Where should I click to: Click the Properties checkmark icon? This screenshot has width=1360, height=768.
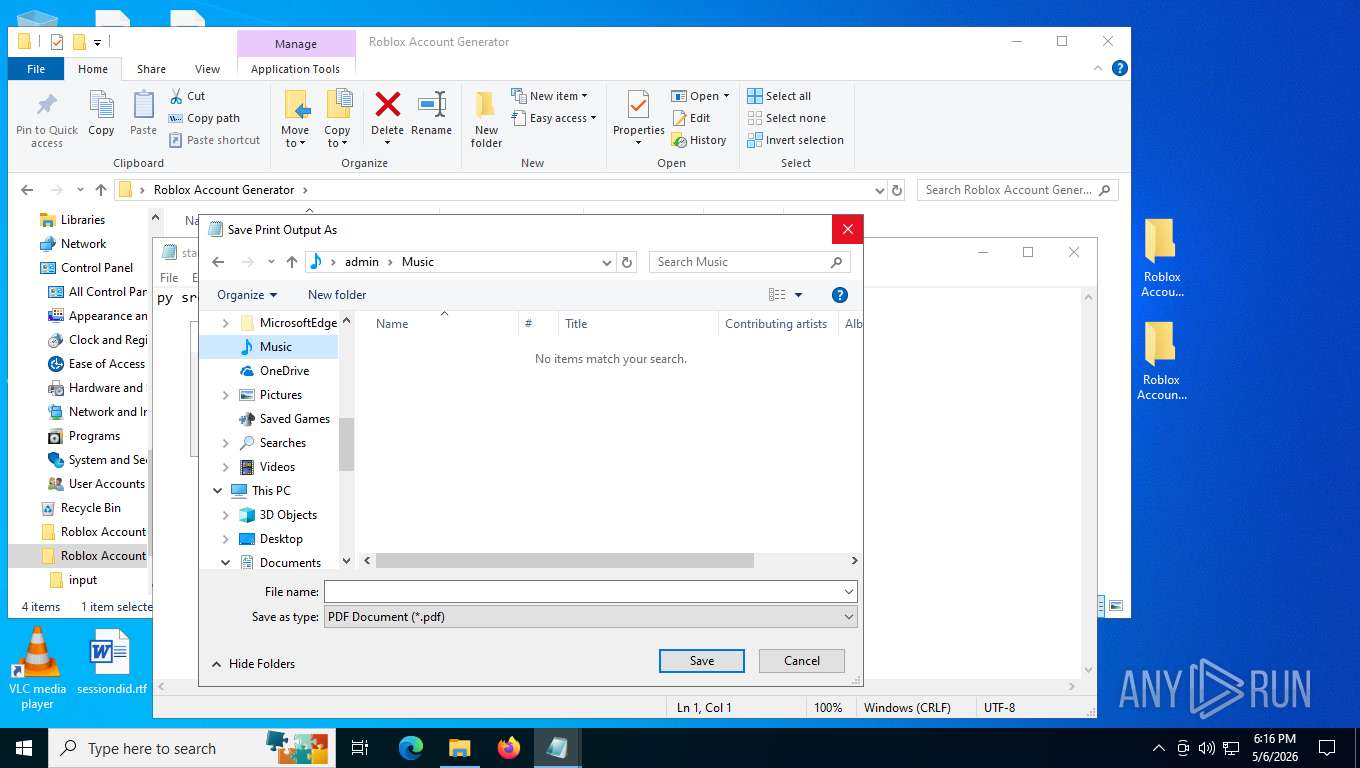(x=638, y=104)
